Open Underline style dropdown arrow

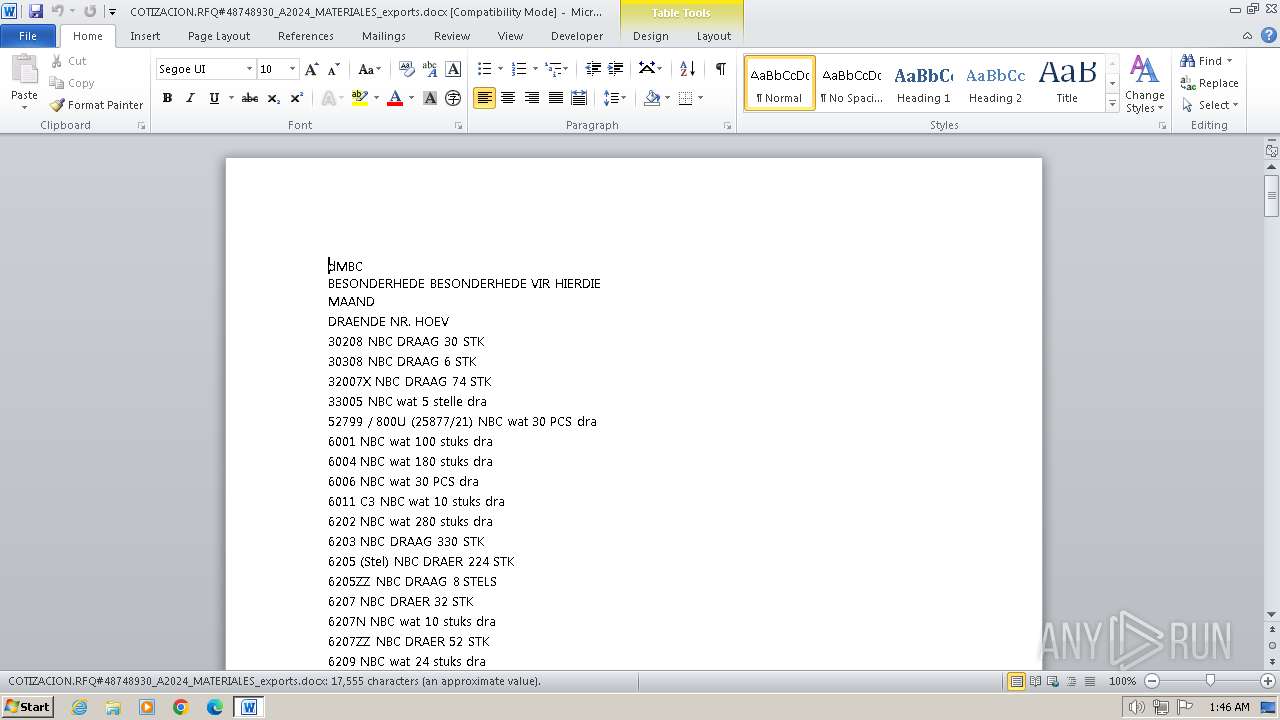231,98
